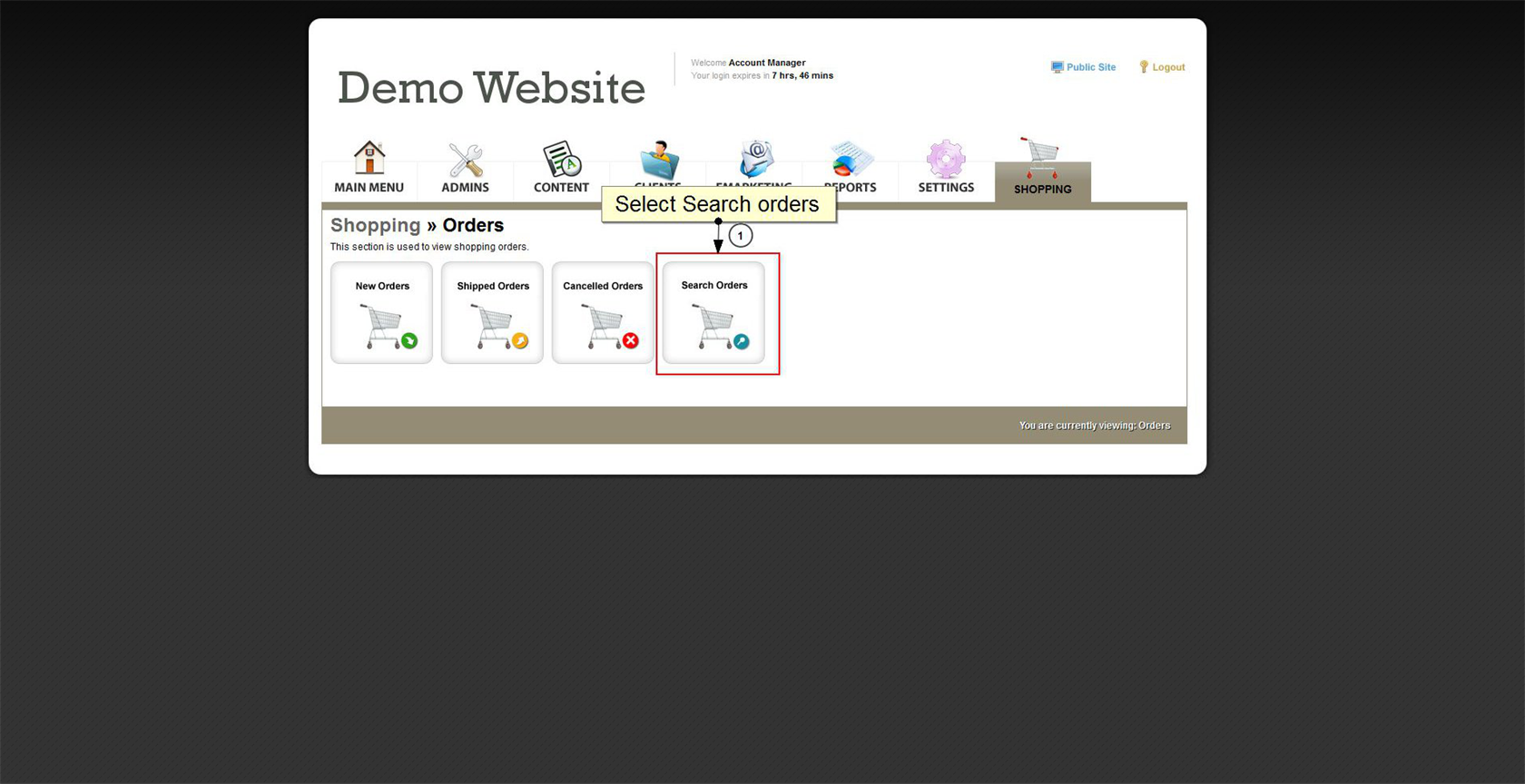The image size is (1525, 784).
Task: Open the New Orders tile
Action: pyautogui.click(x=382, y=313)
